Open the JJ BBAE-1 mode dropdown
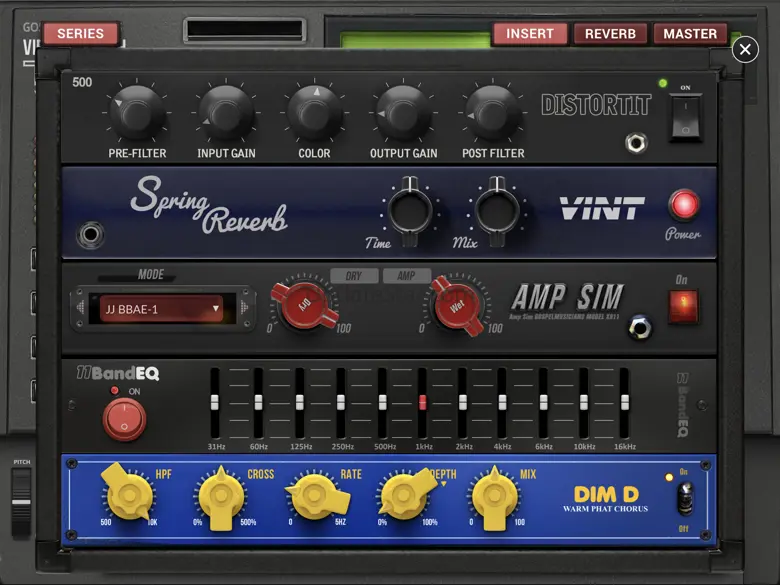 (161, 309)
